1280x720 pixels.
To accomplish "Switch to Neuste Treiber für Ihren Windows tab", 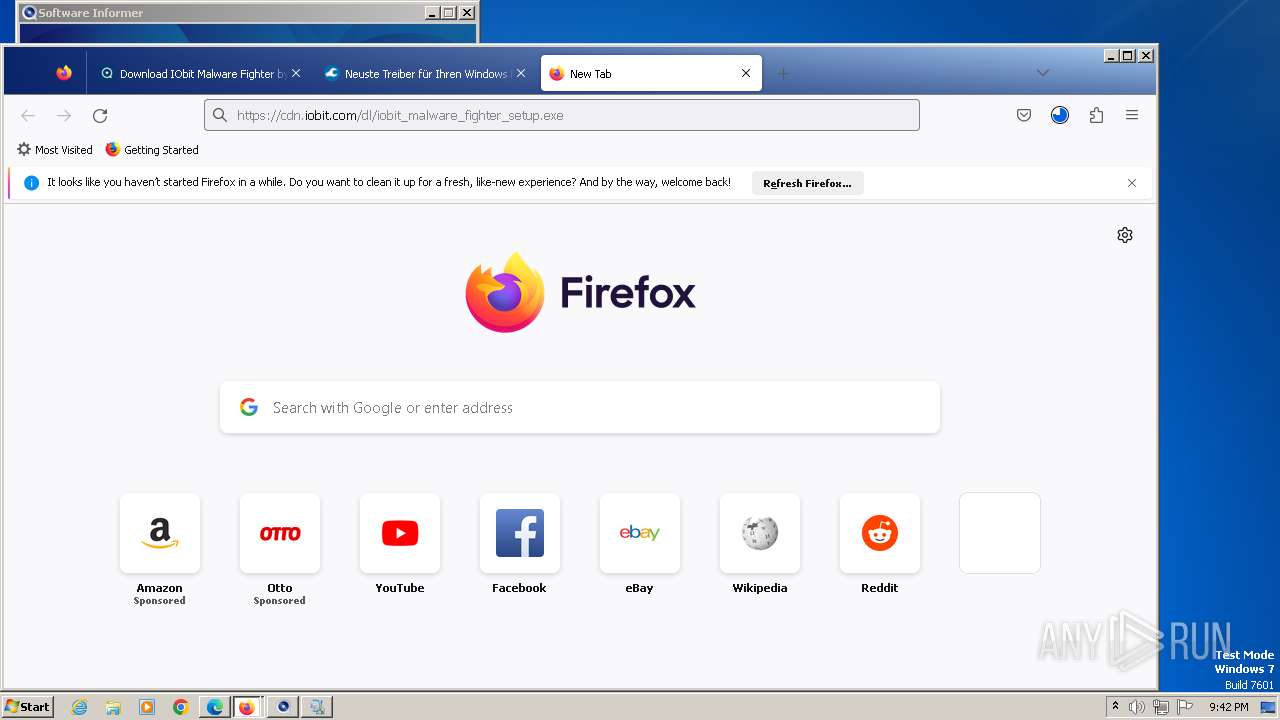I will pyautogui.click(x=424, y=73).
